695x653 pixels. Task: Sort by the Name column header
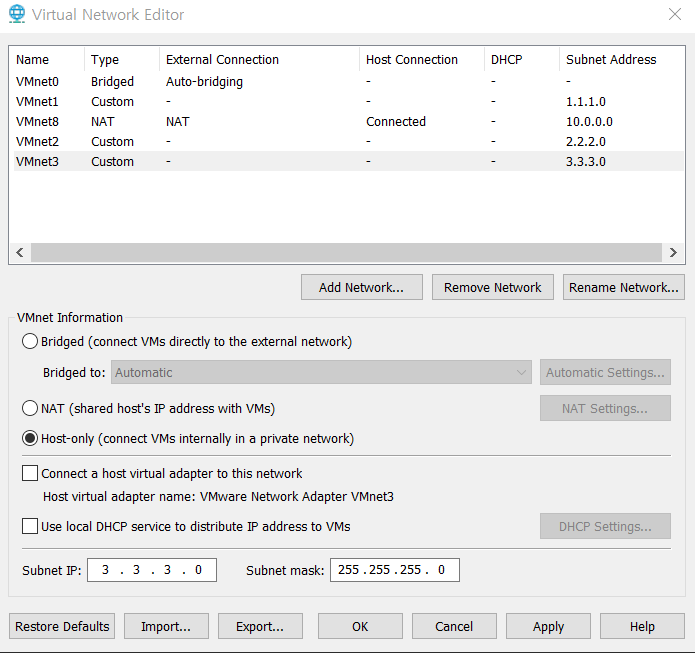click(47, 59)
